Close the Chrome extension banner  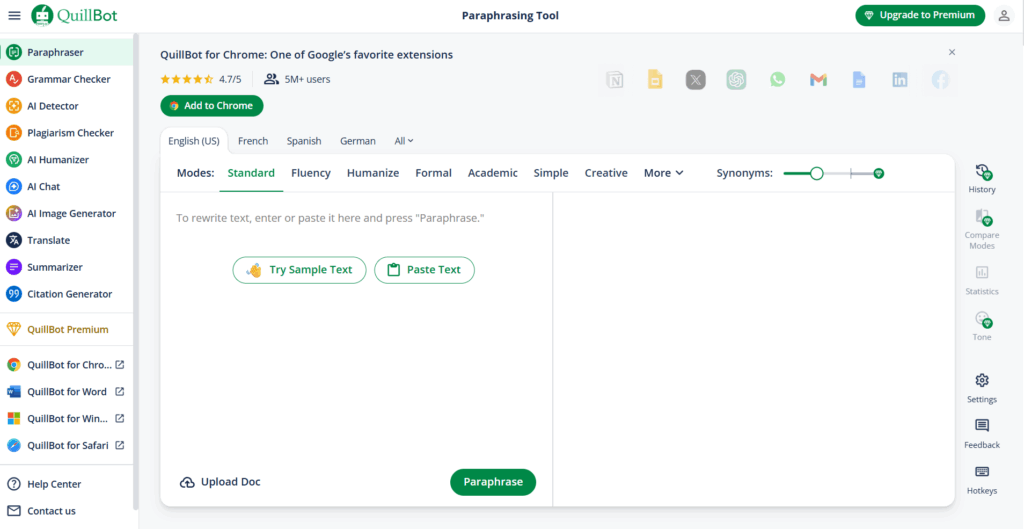point(952,52)
